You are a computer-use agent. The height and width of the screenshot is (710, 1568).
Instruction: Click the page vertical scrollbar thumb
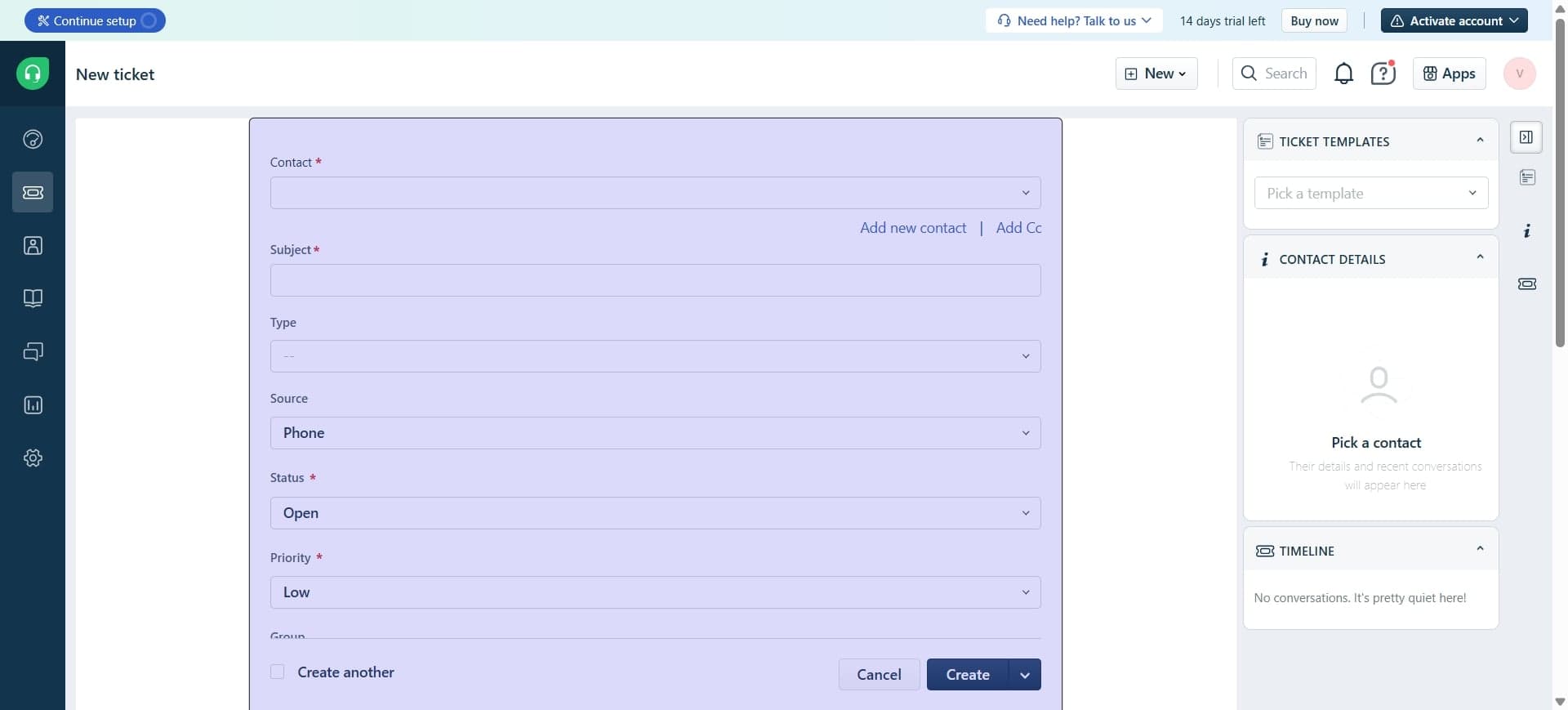pos(1560,181)
